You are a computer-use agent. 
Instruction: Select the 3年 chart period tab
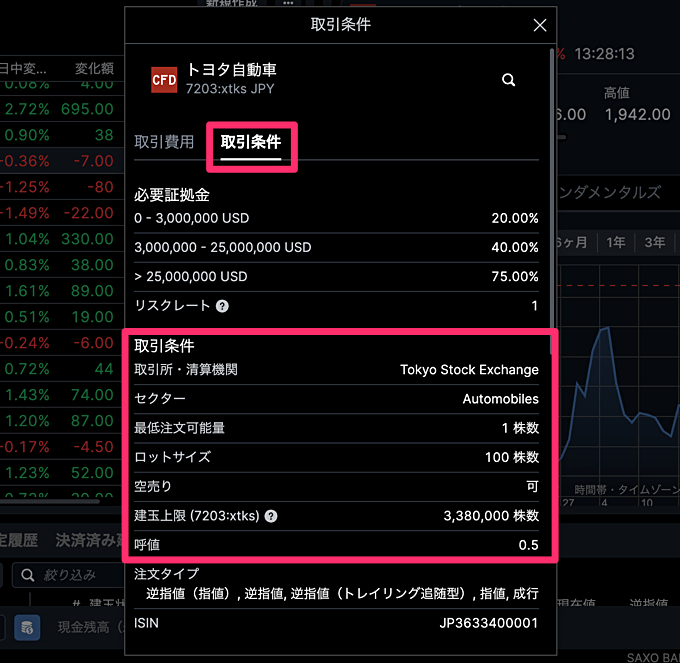click(654, 242)
